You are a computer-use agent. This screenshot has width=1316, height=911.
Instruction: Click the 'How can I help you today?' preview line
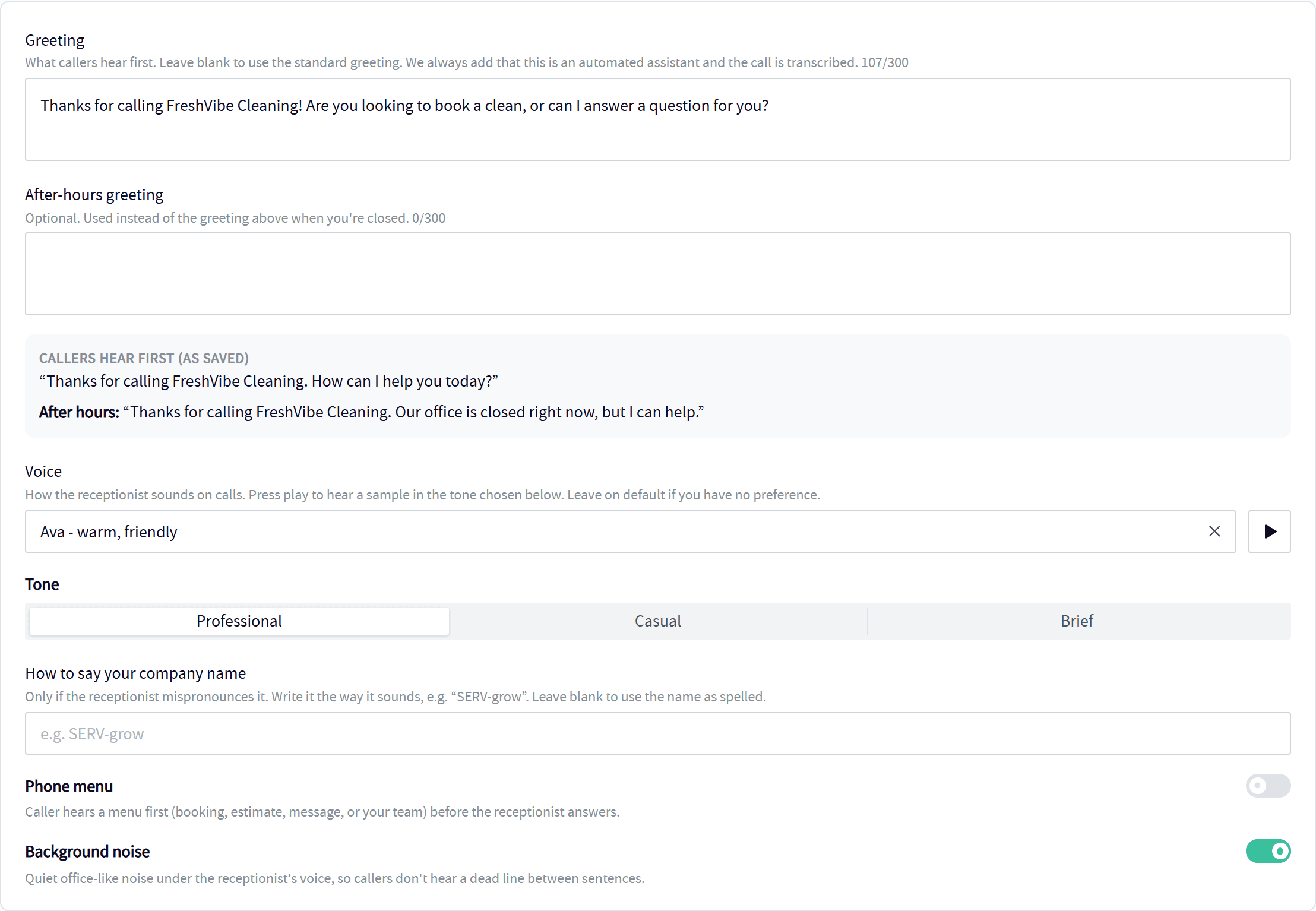coord(268,381)
